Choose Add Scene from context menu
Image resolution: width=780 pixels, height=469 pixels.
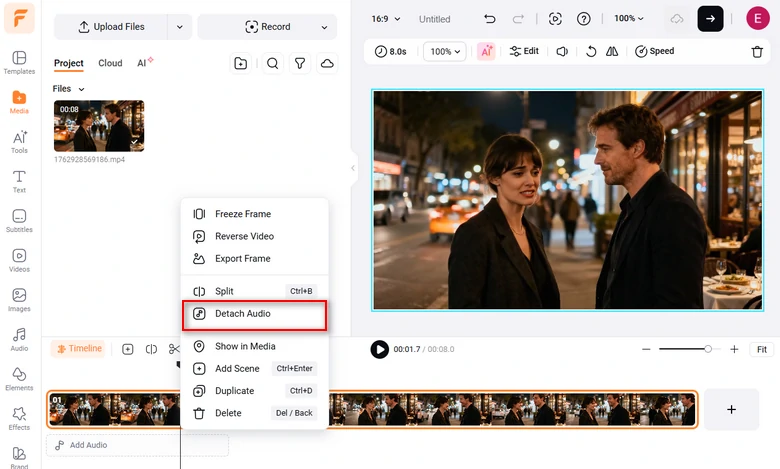tap(254, 369)
